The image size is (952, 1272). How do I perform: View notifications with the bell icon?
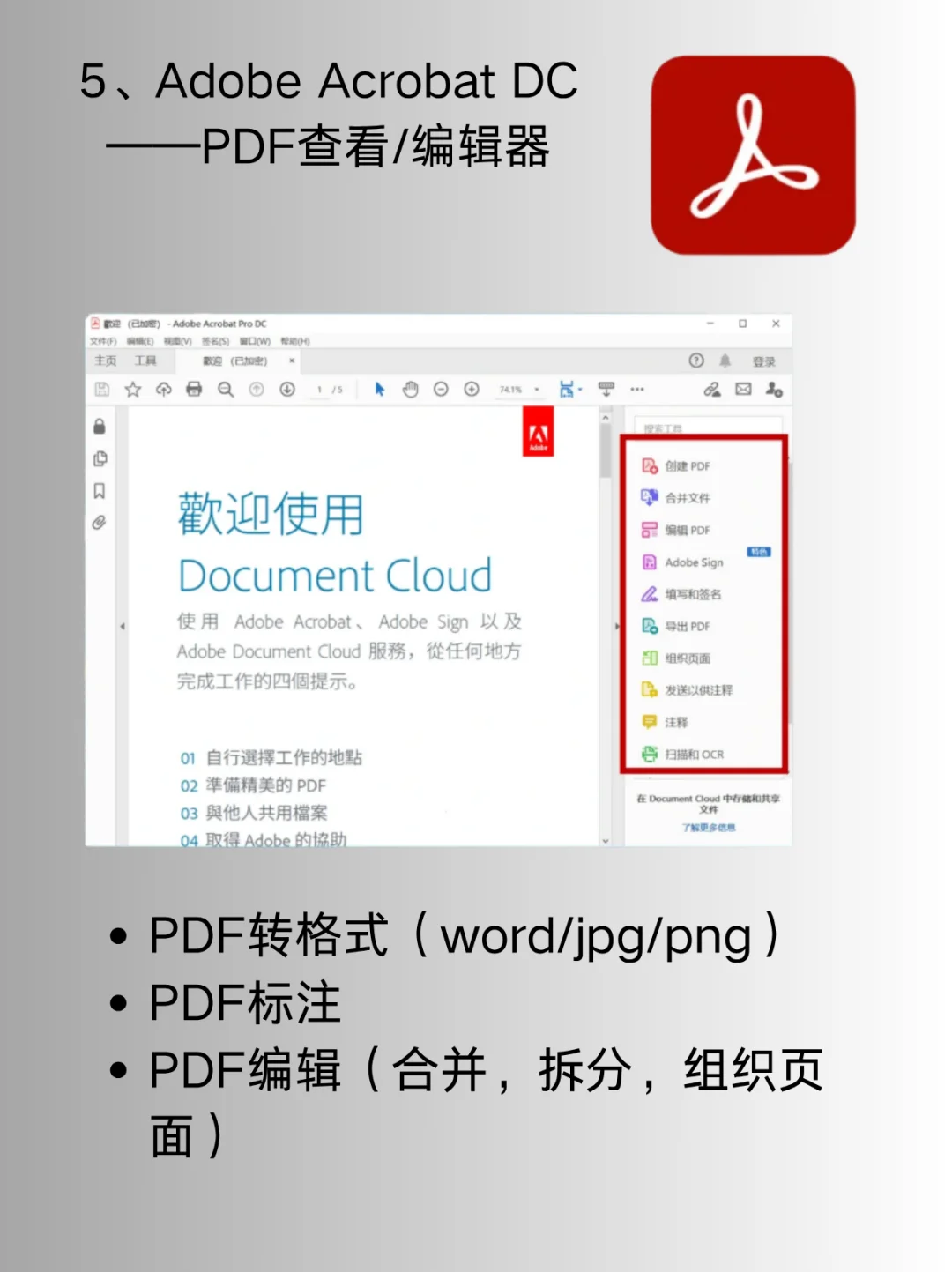click(725, 361)
